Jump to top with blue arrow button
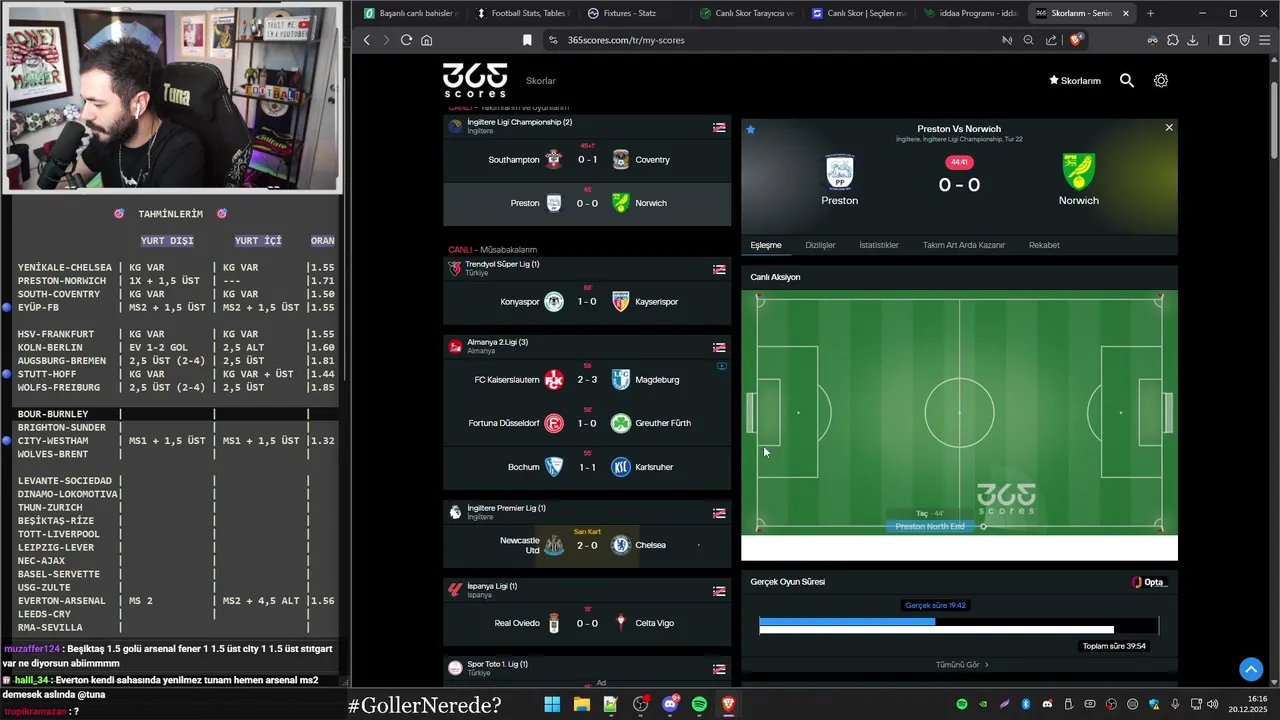Viewport: 1280px width, 720px height. 1251,669
